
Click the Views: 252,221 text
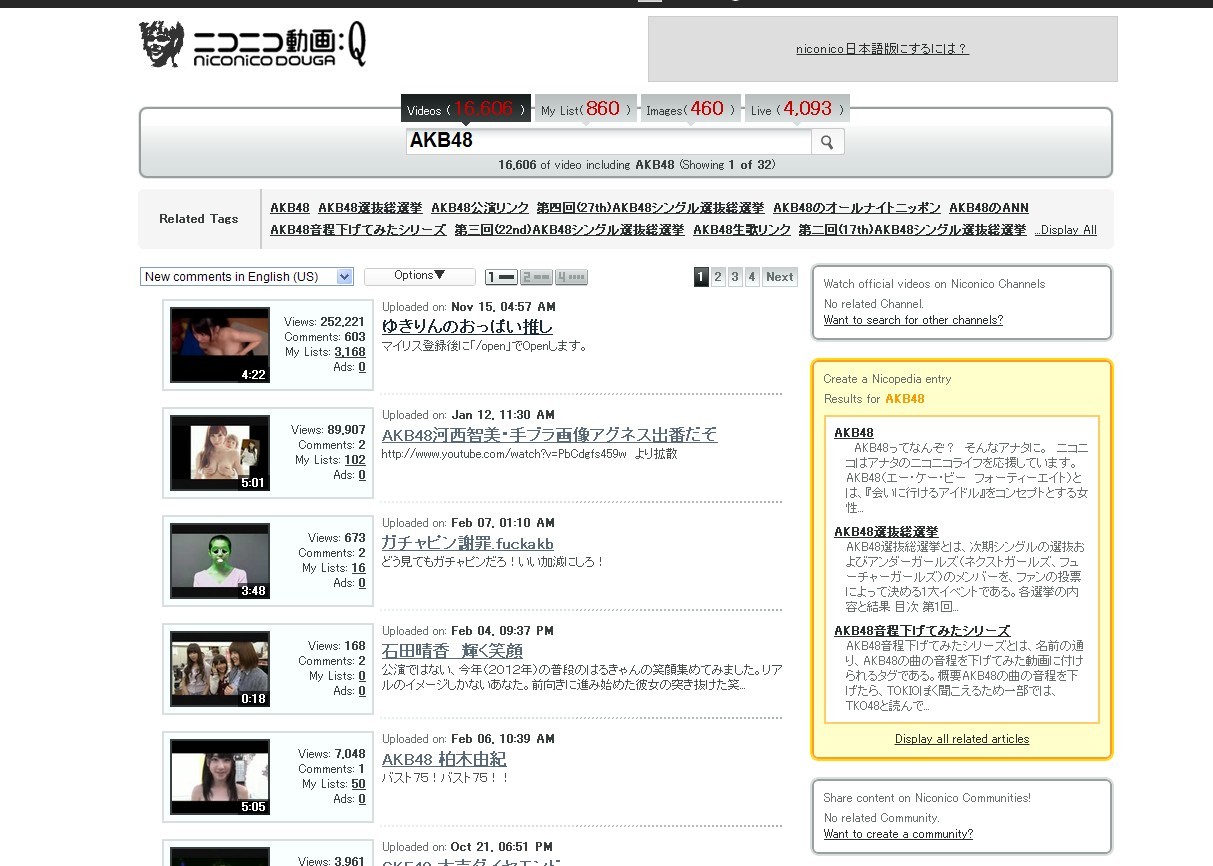pyautogui.click(x=325, y=322)
